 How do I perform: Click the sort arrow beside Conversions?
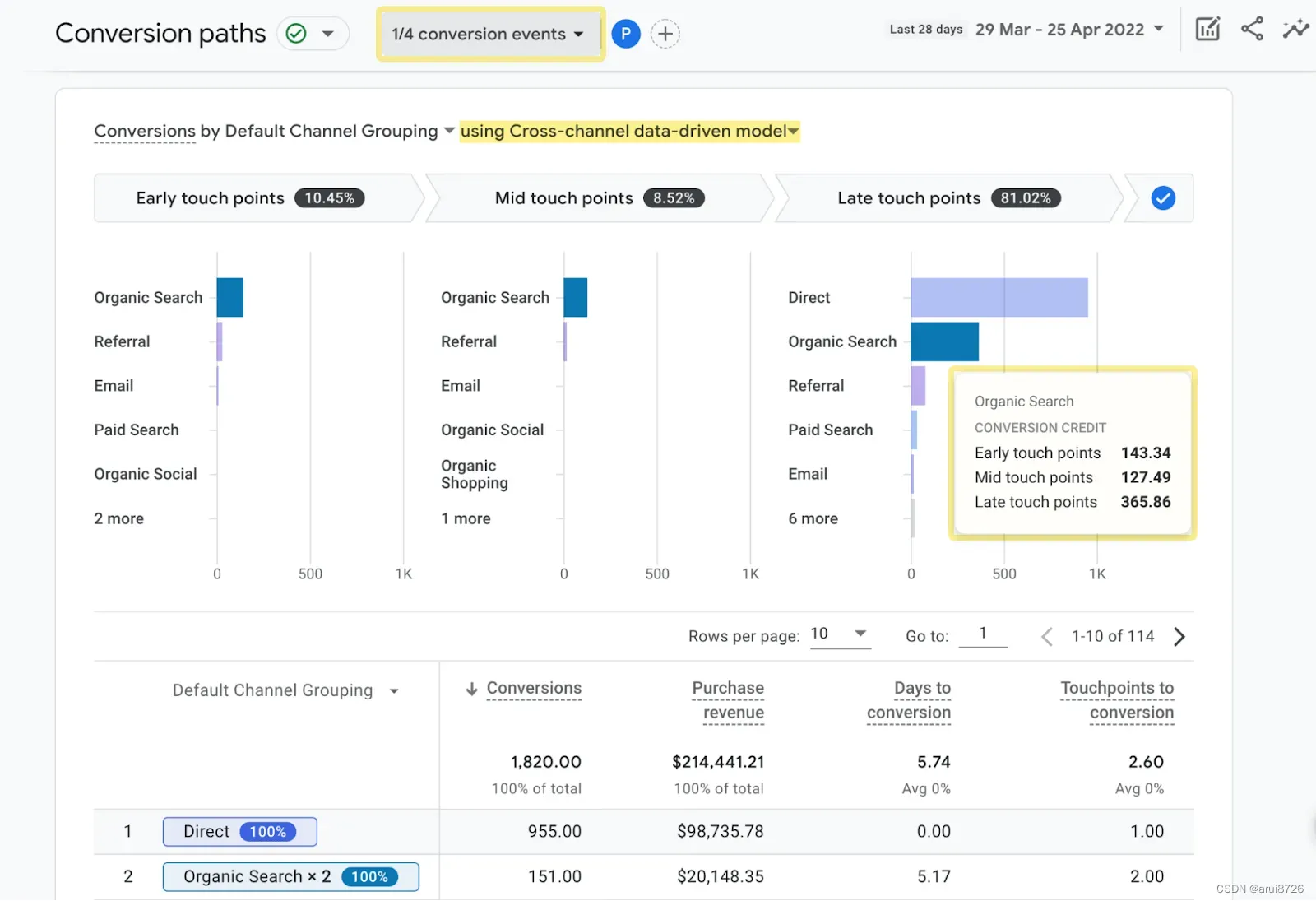(471, 689)
